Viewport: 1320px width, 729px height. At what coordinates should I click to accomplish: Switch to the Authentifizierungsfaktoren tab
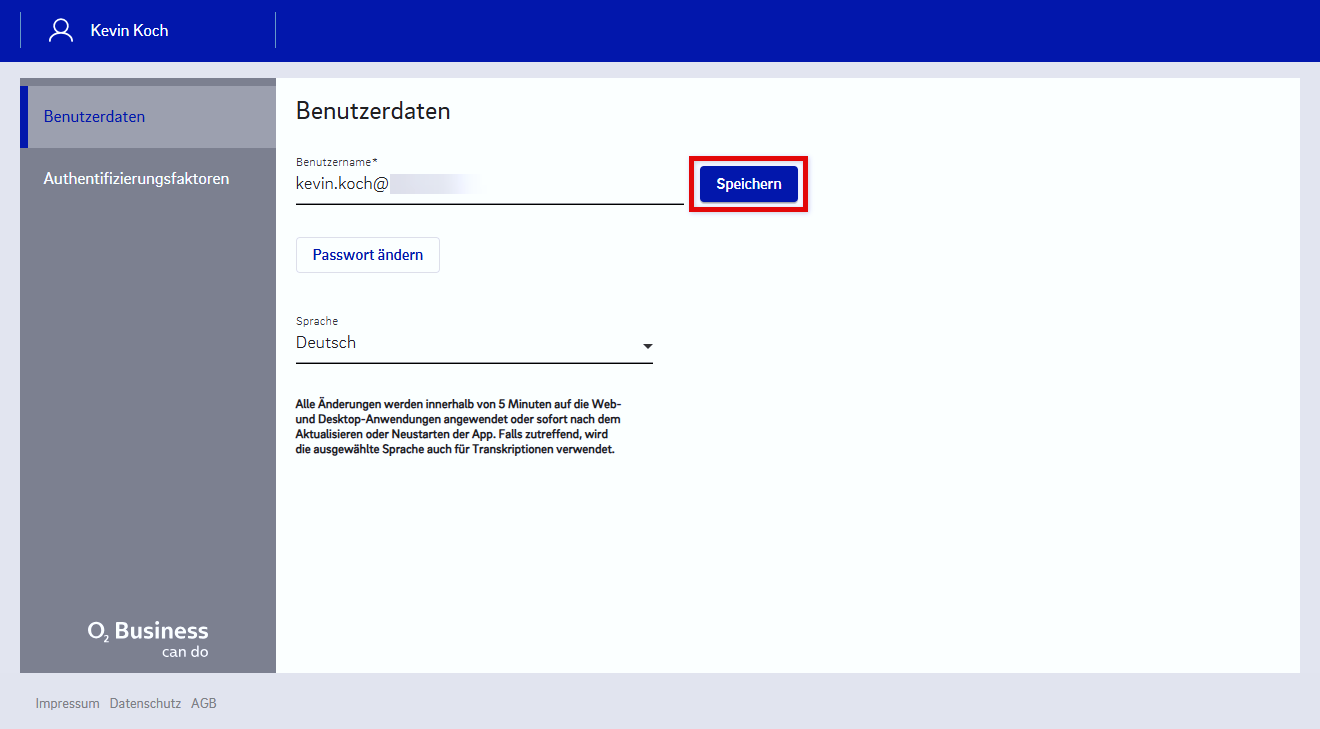(x=136, y=179)
